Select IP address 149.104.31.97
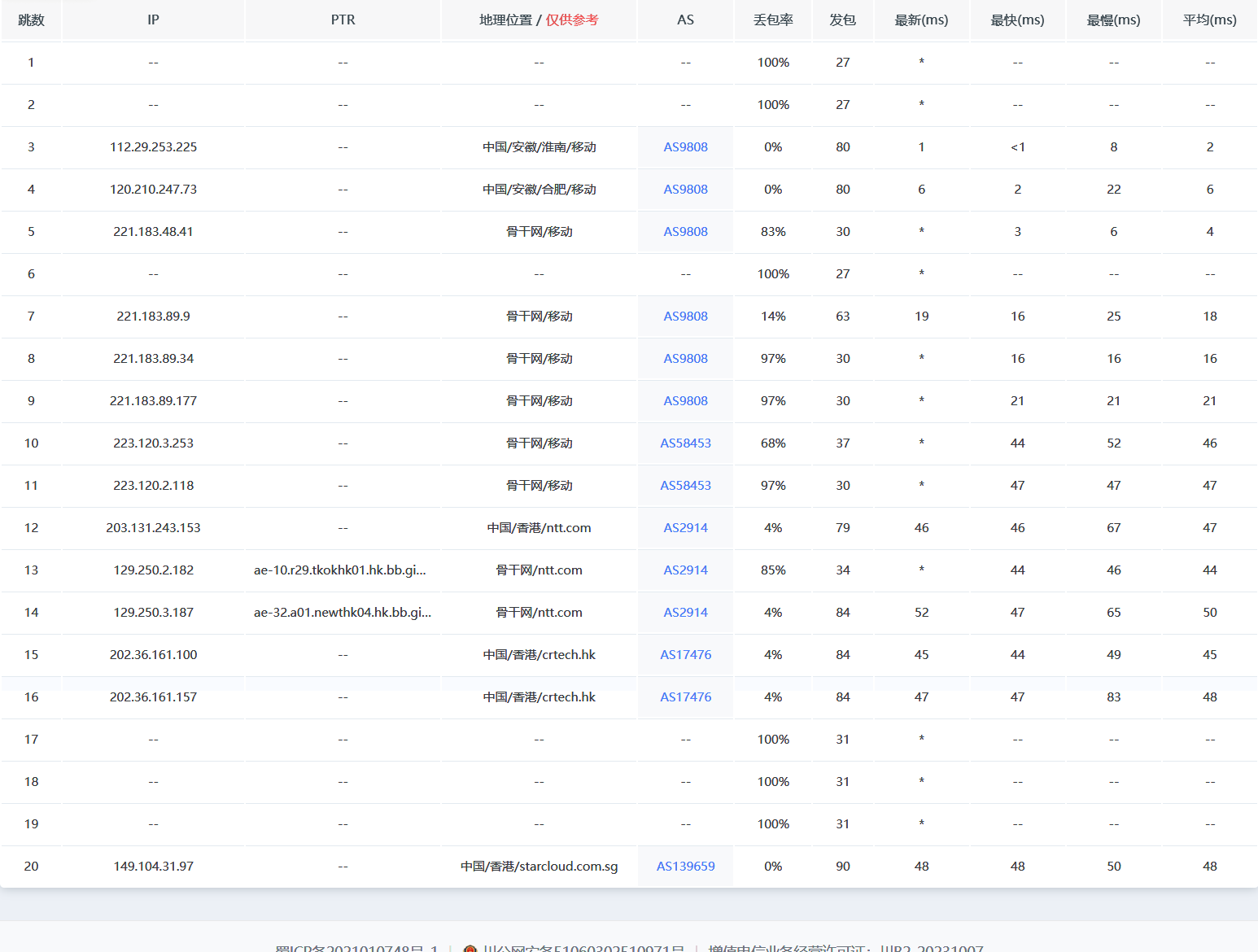The image size is (1258, 952). pos(153,867)
